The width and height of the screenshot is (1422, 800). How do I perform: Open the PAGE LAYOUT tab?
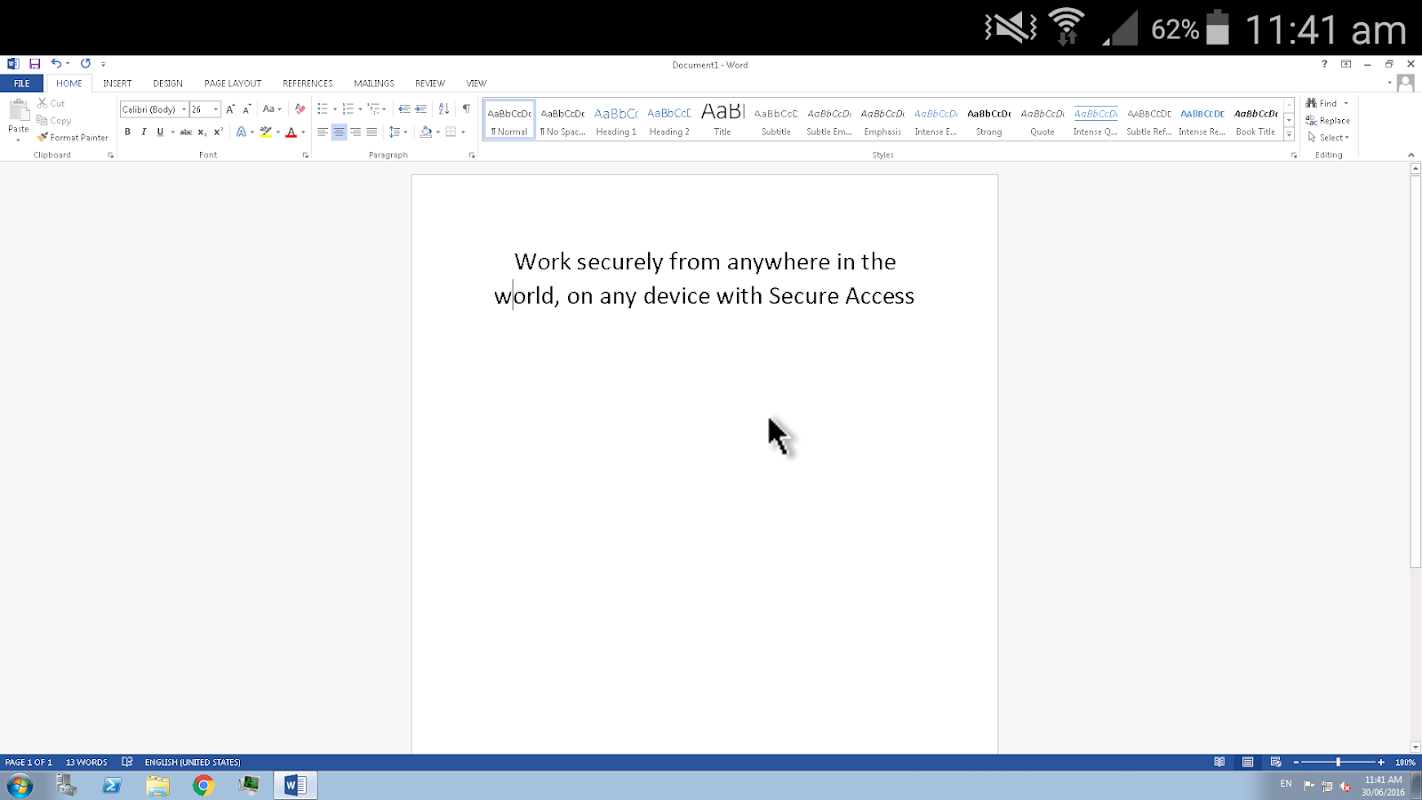pyautogui.click(x=232, y=84)
